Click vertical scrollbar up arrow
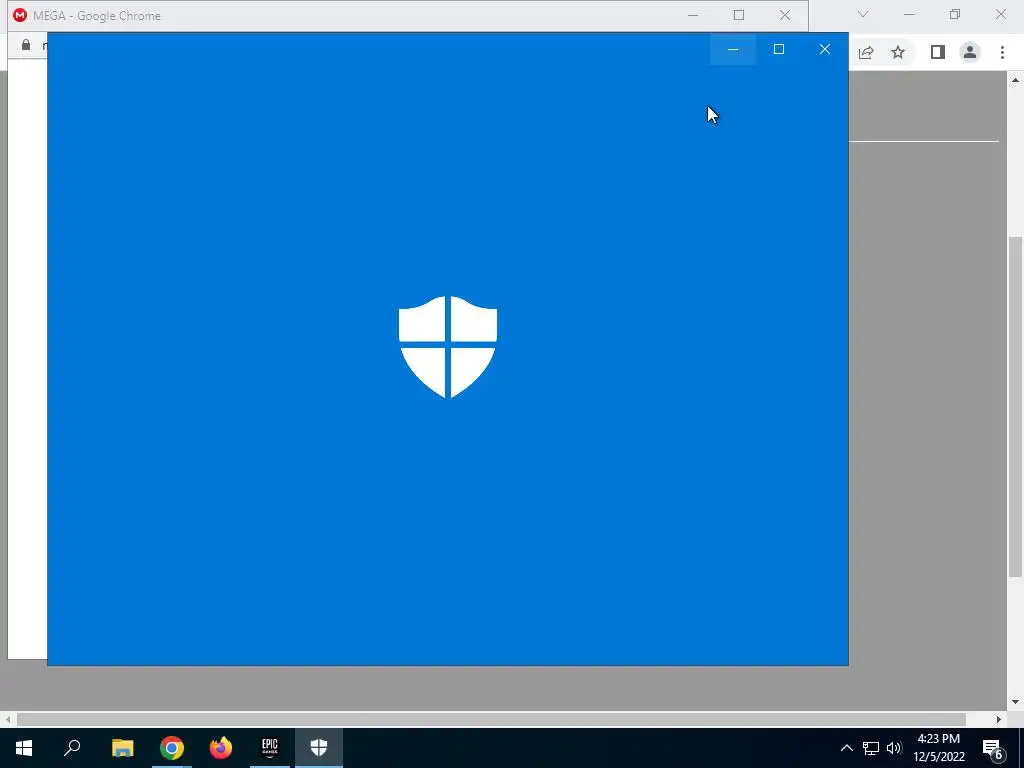 (x=1015, y=80)
